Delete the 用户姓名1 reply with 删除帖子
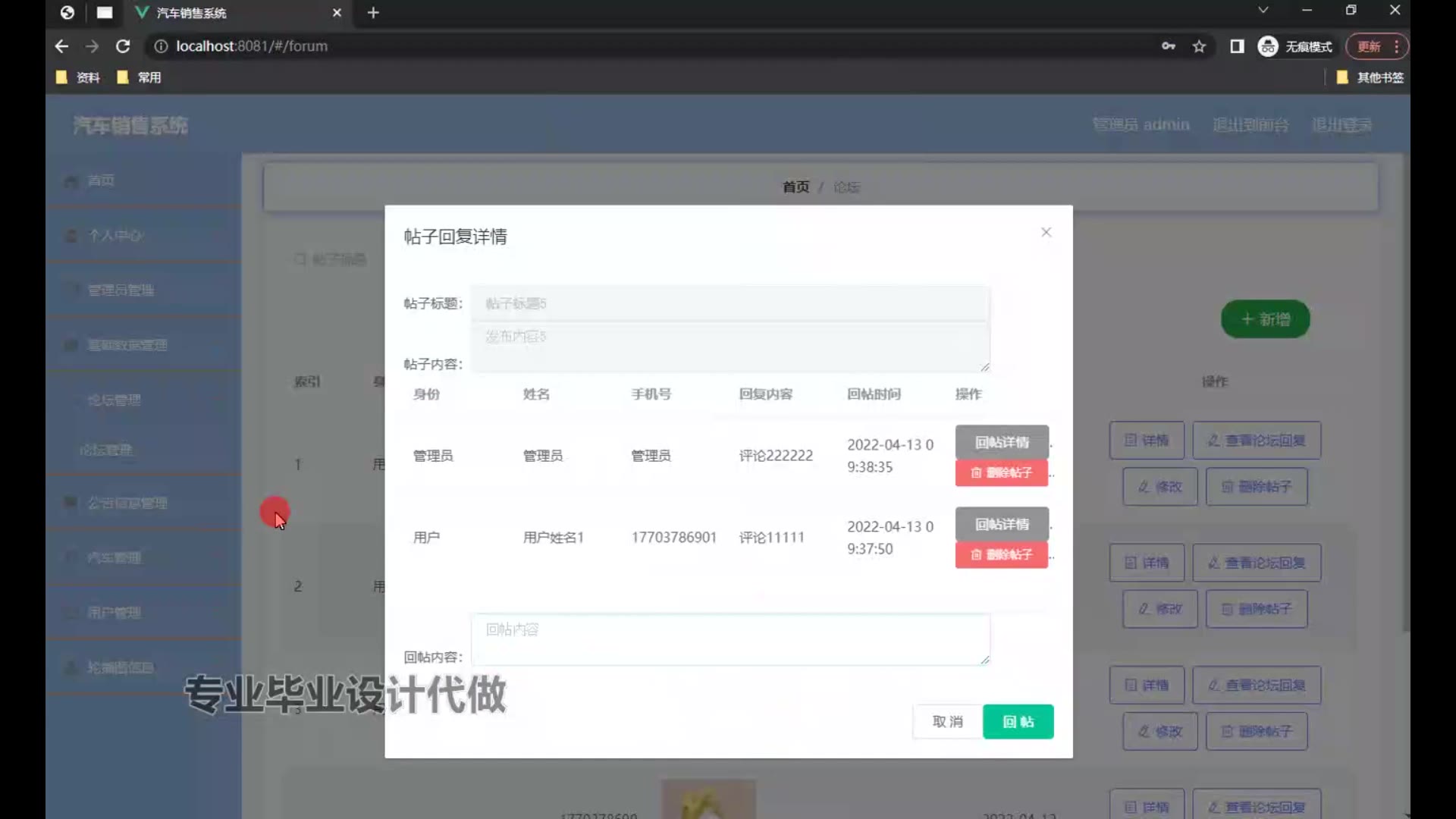The height and width of the screenshot is (819, 1456). (1001, 554)
